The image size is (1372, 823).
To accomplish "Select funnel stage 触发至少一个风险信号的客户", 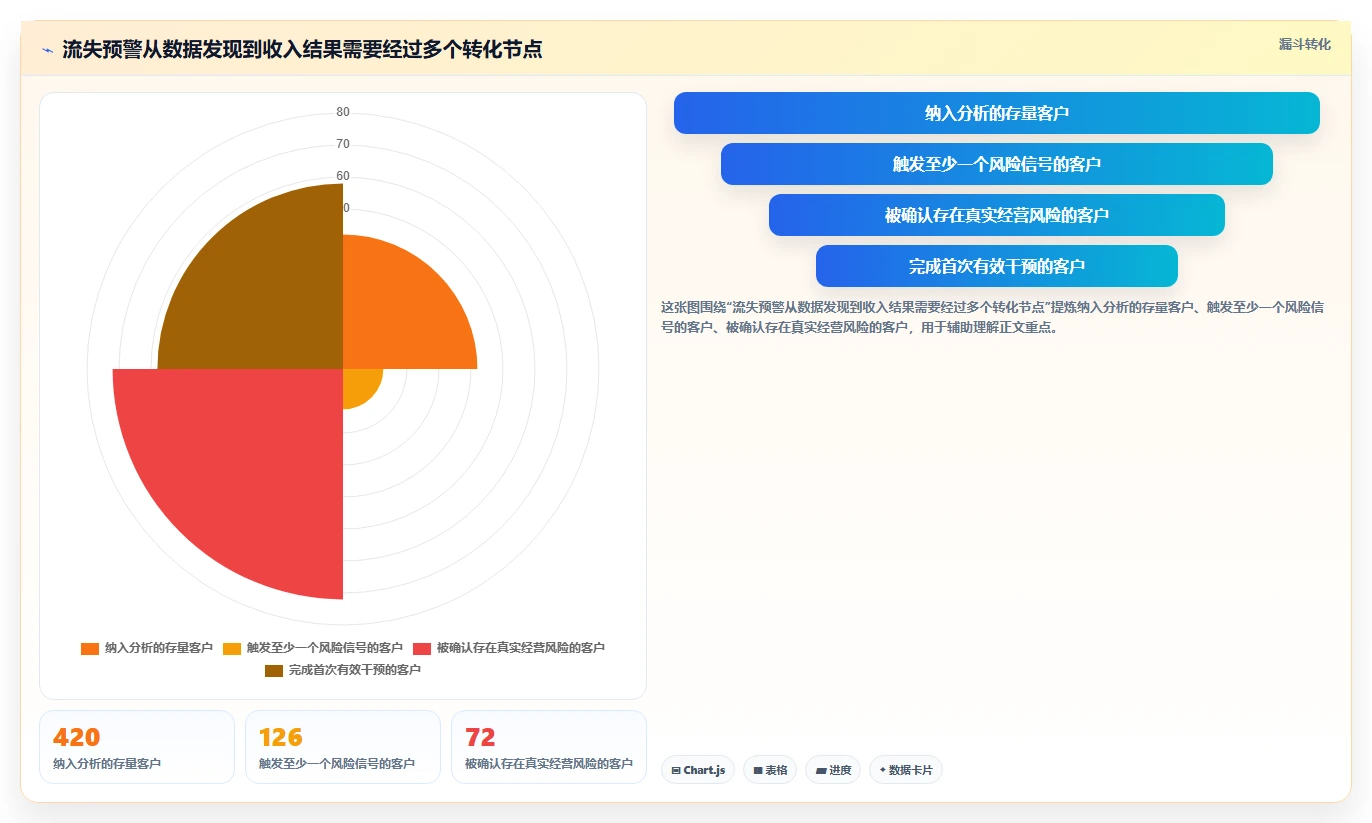I will pyautogui.click(x=996, y=164).
